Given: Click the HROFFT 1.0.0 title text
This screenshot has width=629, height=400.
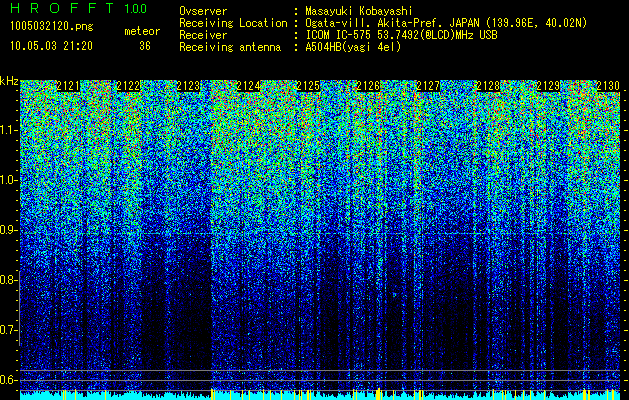Looking at the screenshot, I should click(x=79, y=8).
